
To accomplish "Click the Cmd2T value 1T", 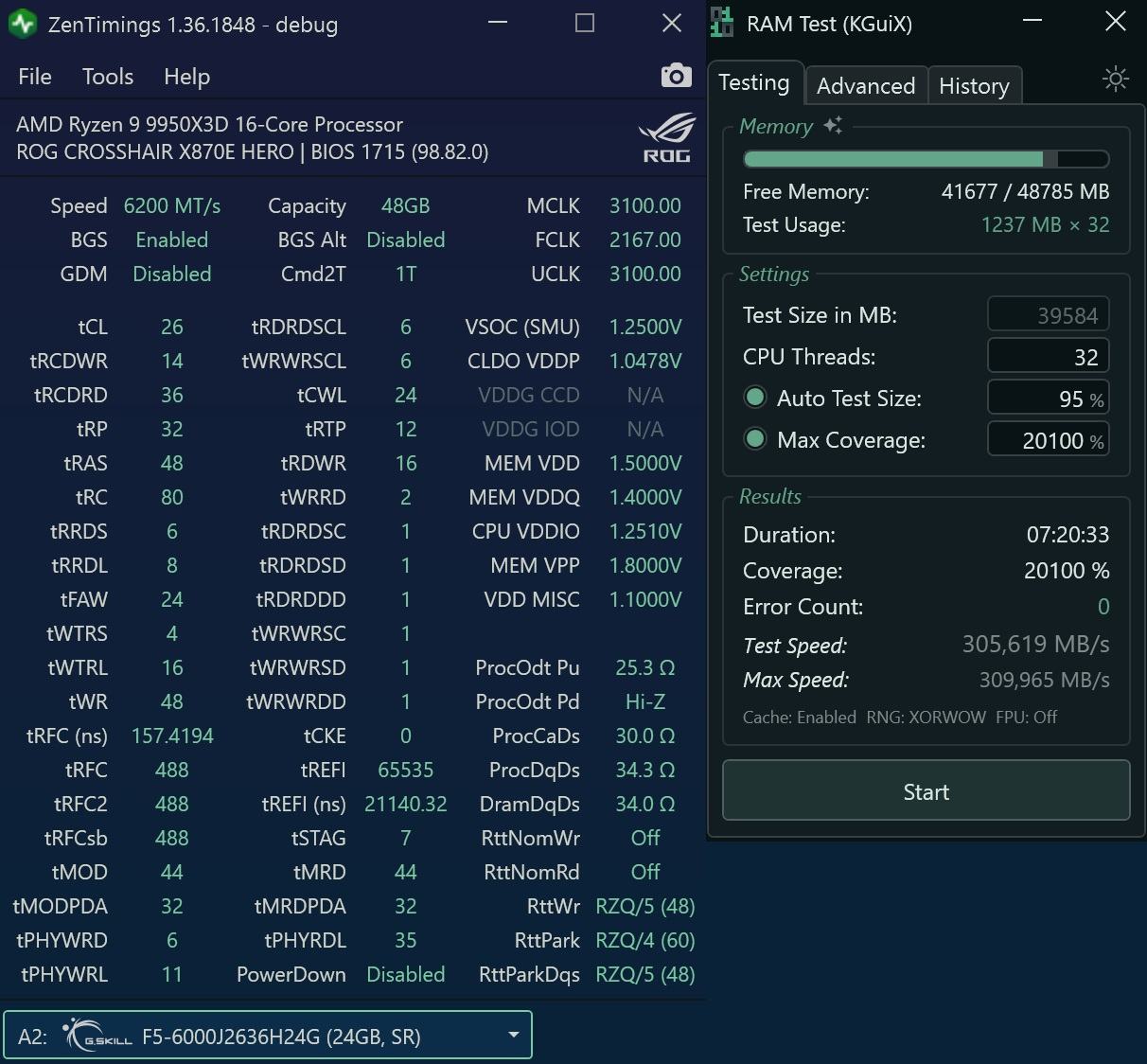I will pyautogui.click(x=405, y=274).
